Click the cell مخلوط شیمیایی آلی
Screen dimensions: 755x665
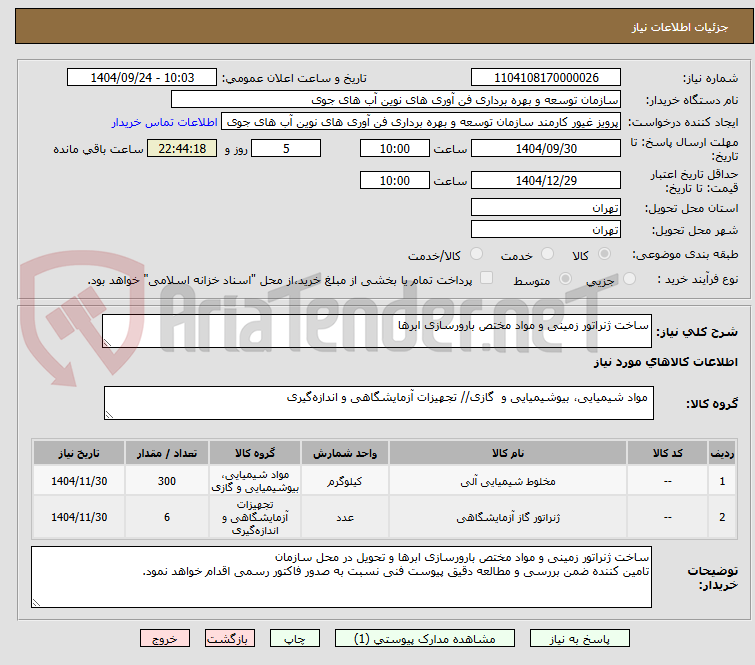coord(508,481)
